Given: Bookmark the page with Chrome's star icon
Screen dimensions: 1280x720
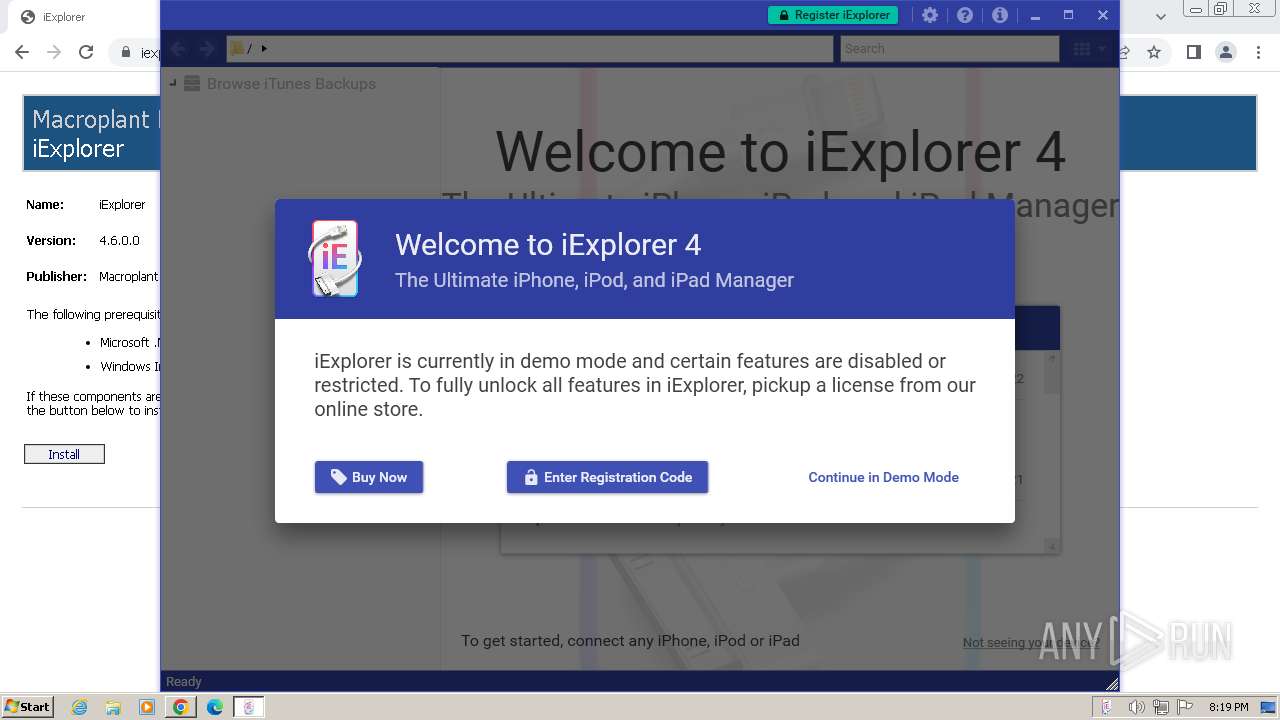Looking at the screenshot, I should click(1154, 52).
